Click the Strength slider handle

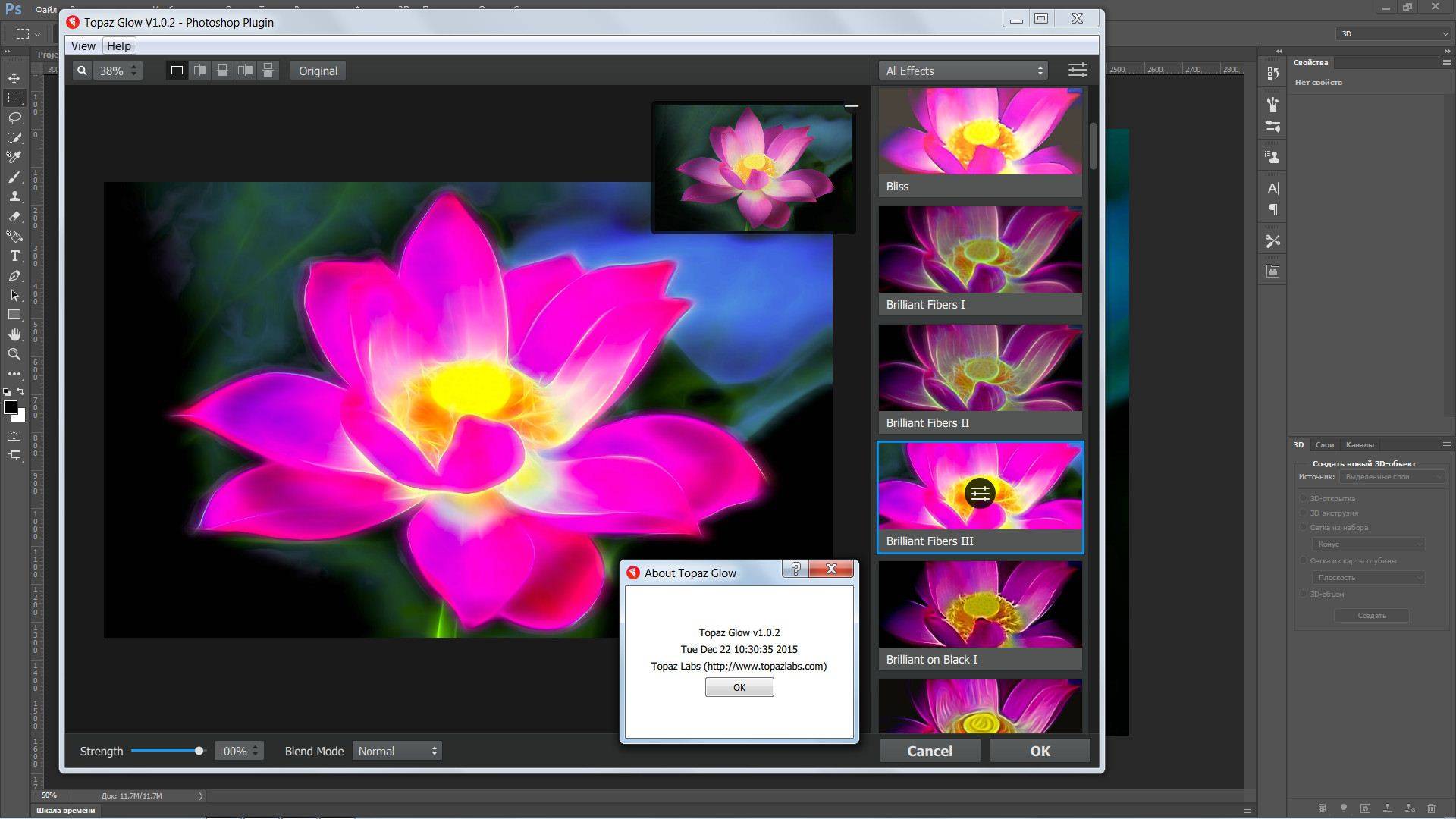[x=199, y=751]
